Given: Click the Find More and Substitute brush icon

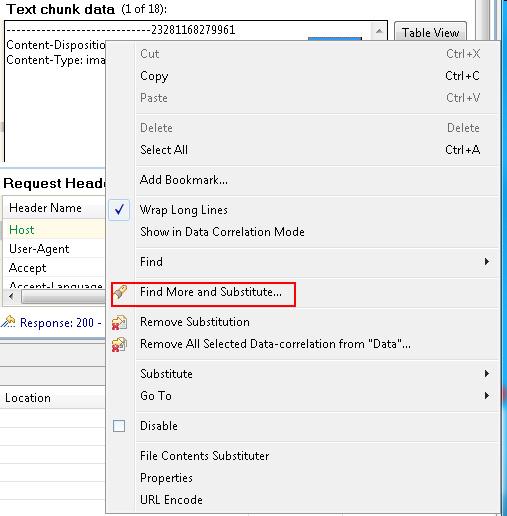Looking at the screenshot, I should point(120,292).
